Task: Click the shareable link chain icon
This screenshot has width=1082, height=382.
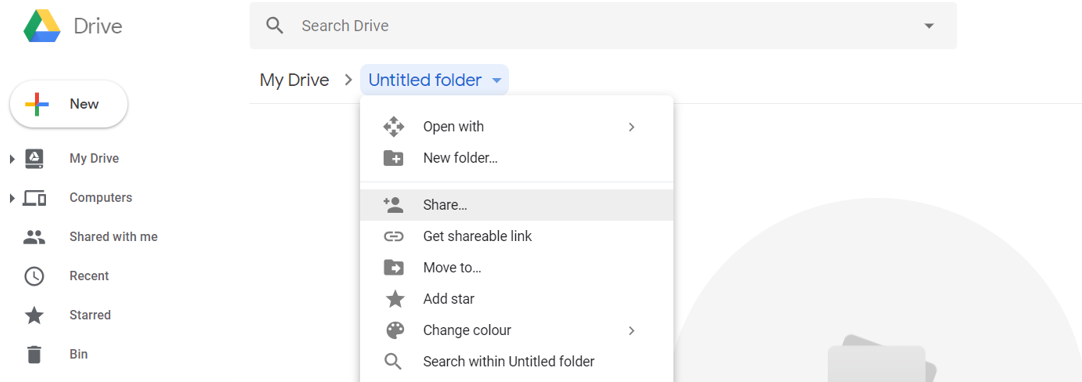Action: (x=393, y=236)
